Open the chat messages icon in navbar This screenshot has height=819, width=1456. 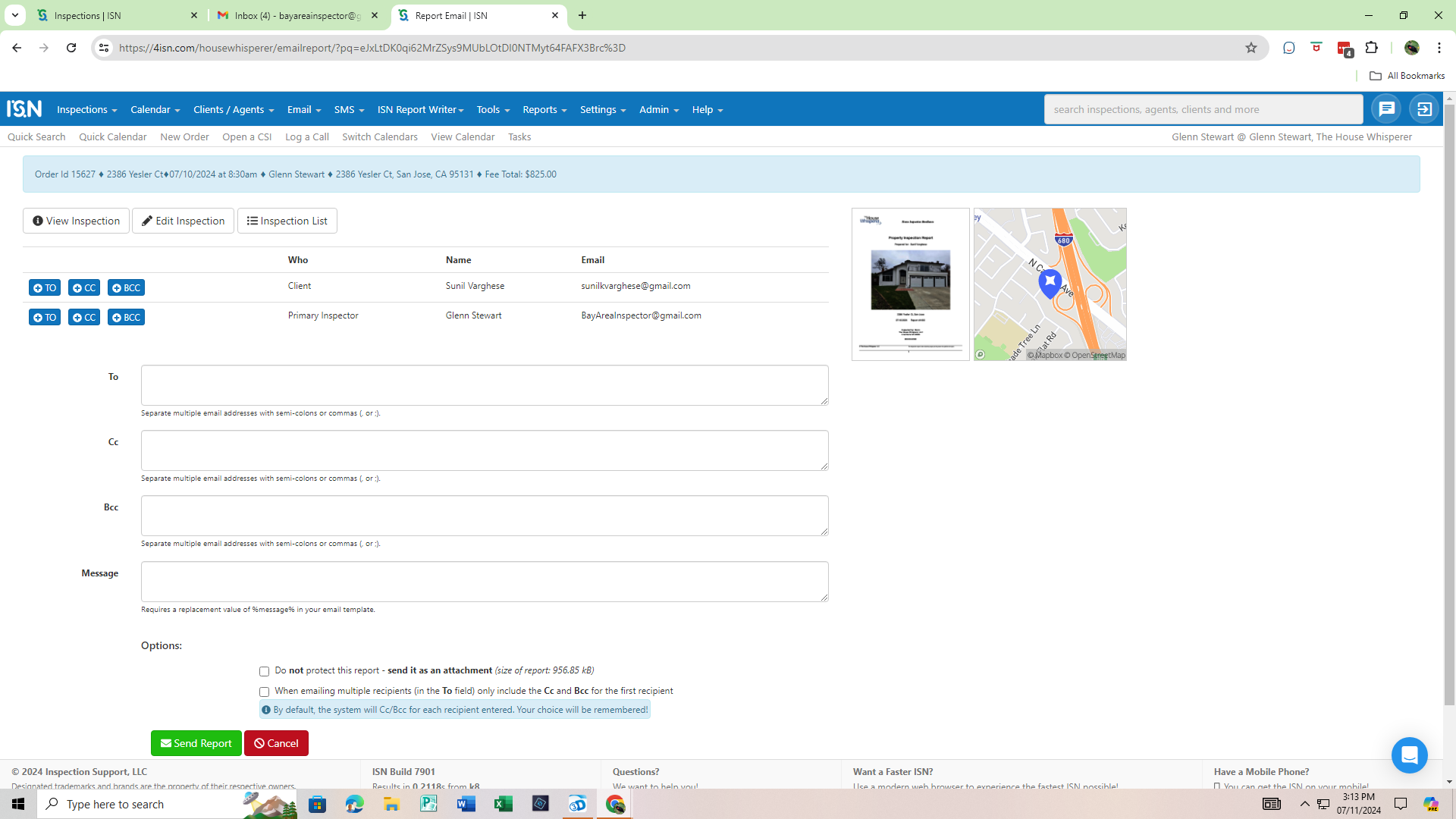1387,109
